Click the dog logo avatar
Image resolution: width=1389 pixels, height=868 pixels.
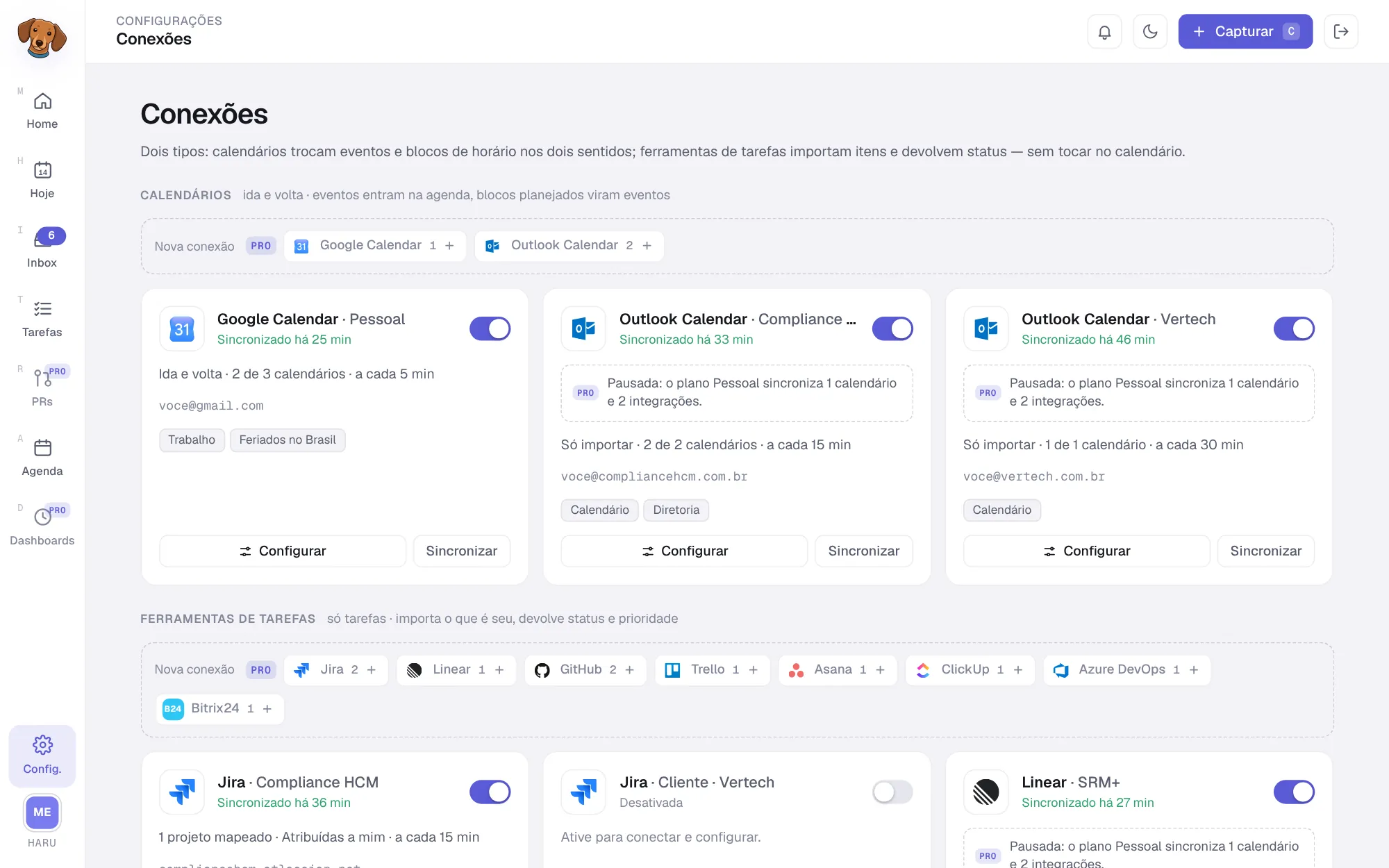coord(42,37)
